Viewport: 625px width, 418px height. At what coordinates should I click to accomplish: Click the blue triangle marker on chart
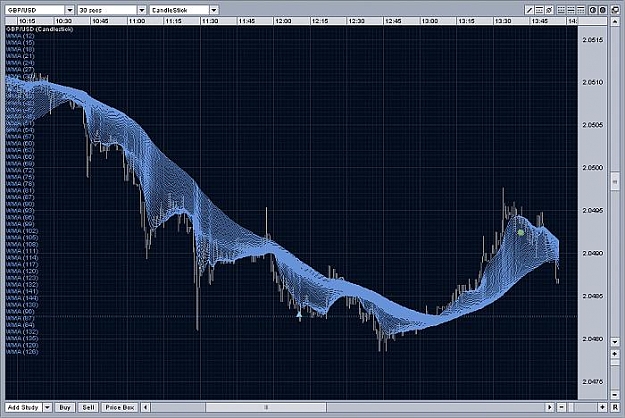(x=299, y=315)
